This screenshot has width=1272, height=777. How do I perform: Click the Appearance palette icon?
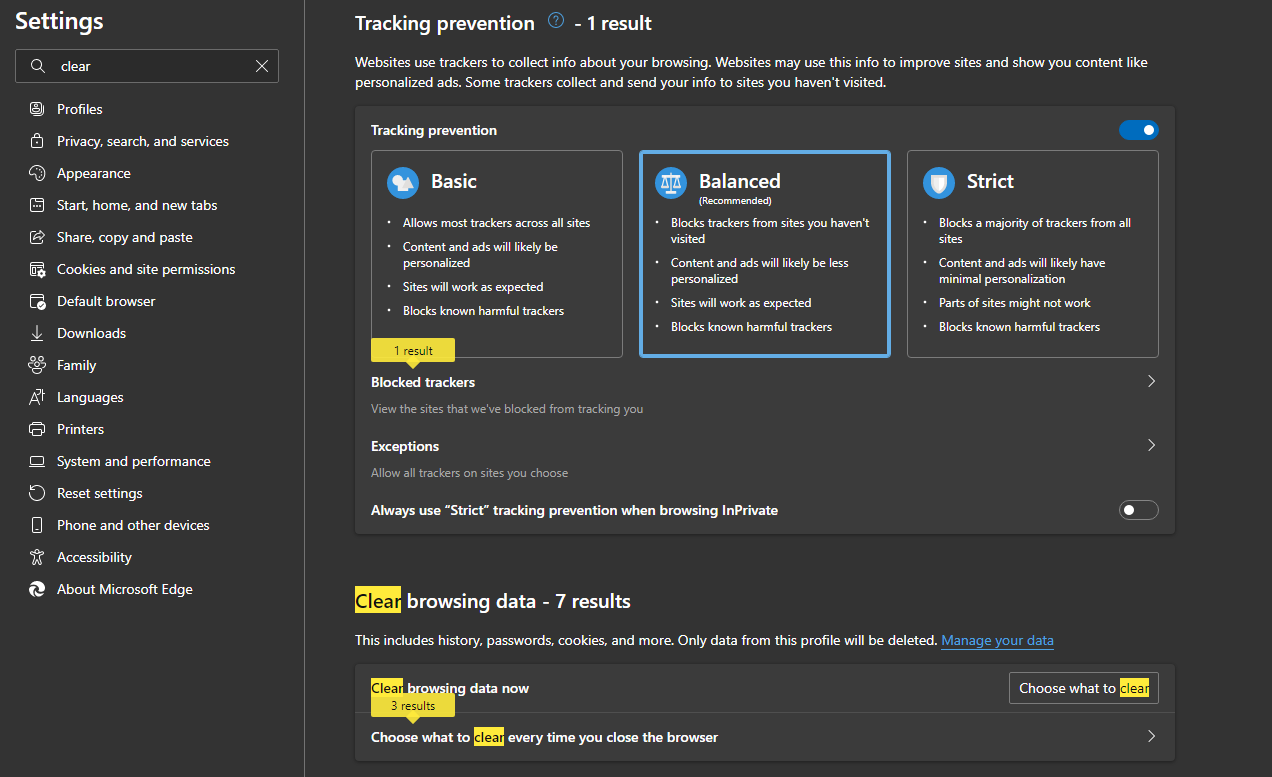click(x=37, y=173)
